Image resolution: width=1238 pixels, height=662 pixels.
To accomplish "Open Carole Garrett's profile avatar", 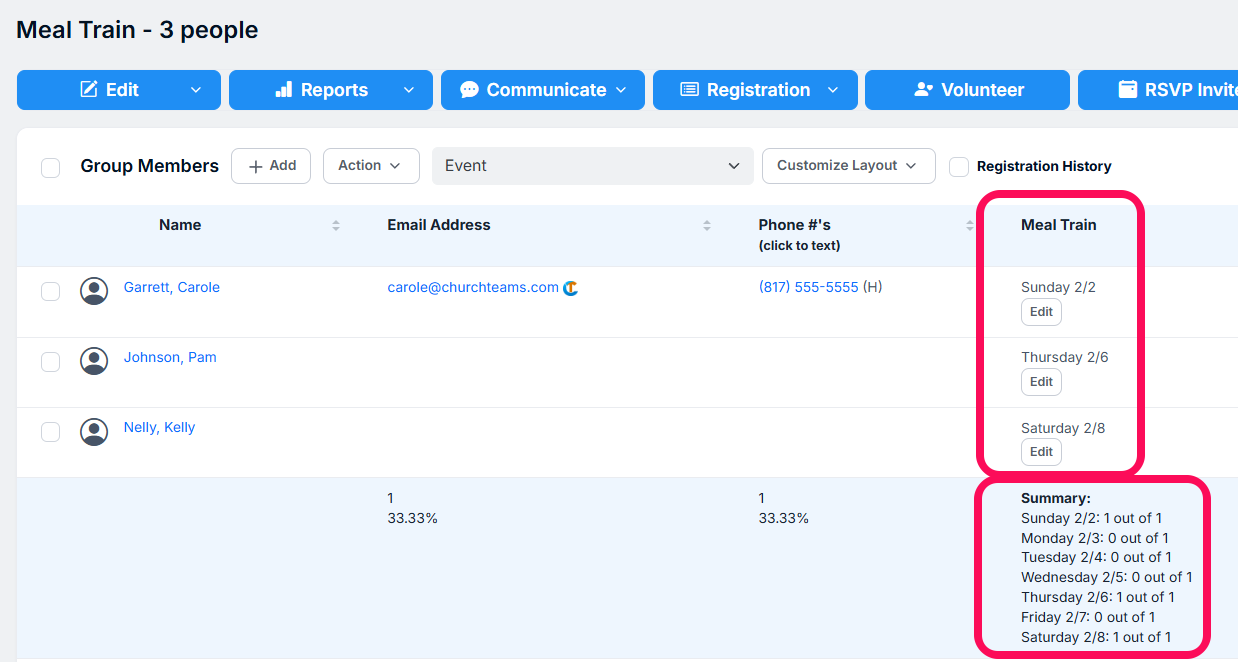I will (x=94, y=291).
